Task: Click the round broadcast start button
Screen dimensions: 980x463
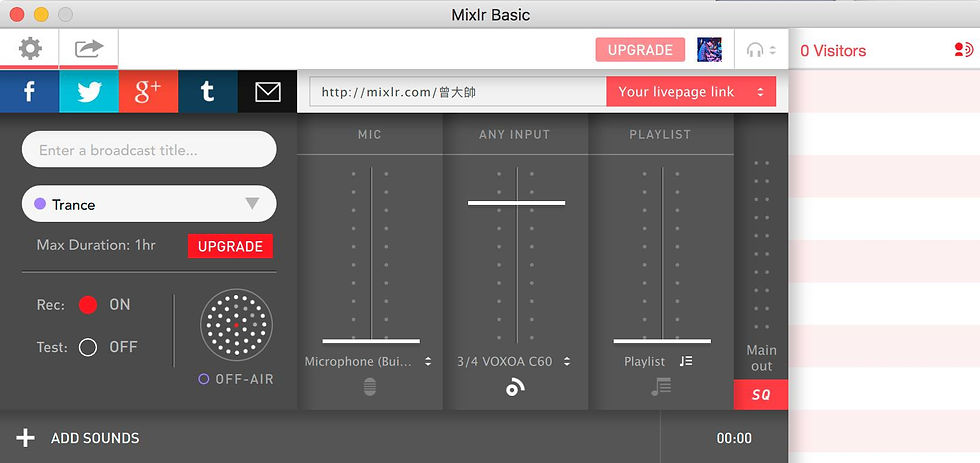Action: (236, 325)
